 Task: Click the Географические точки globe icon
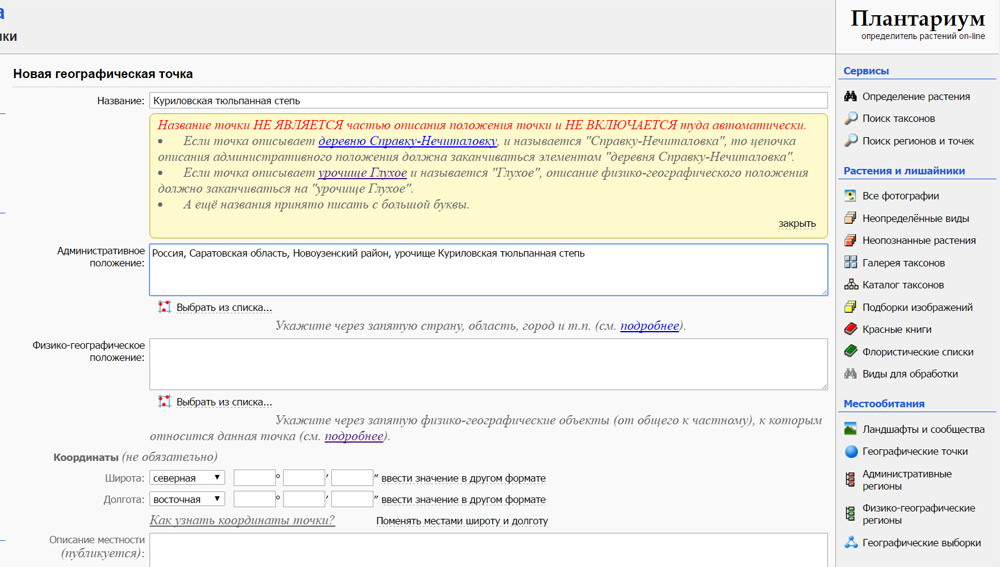tap(851, 451)
